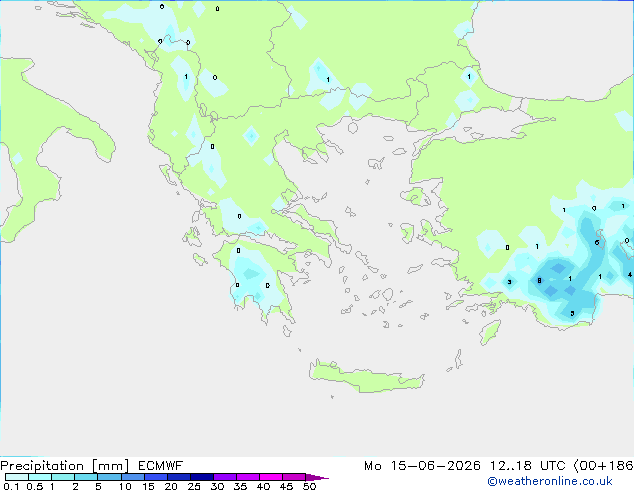Click the '25' legend scale label
634x490 pixels.
[x=194, y=486]
